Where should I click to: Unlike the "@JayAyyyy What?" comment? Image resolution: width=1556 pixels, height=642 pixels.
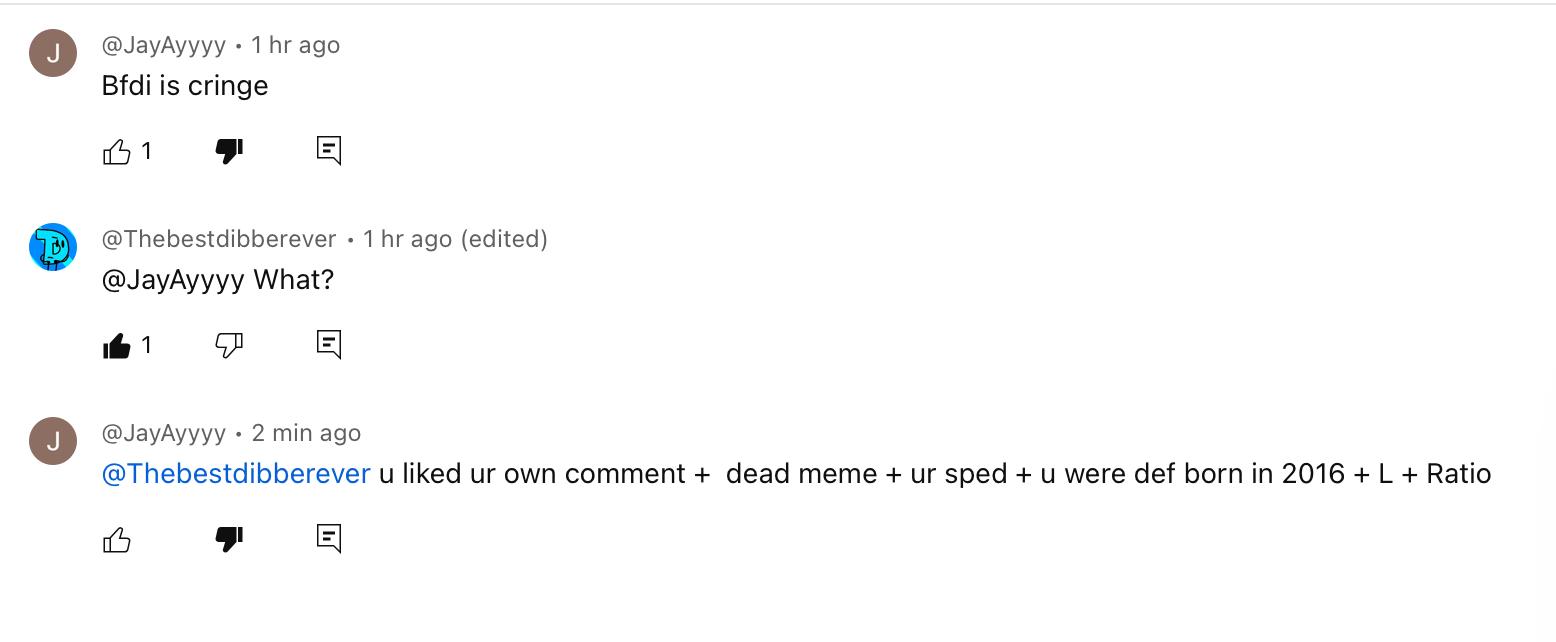[x=117, y=345]
